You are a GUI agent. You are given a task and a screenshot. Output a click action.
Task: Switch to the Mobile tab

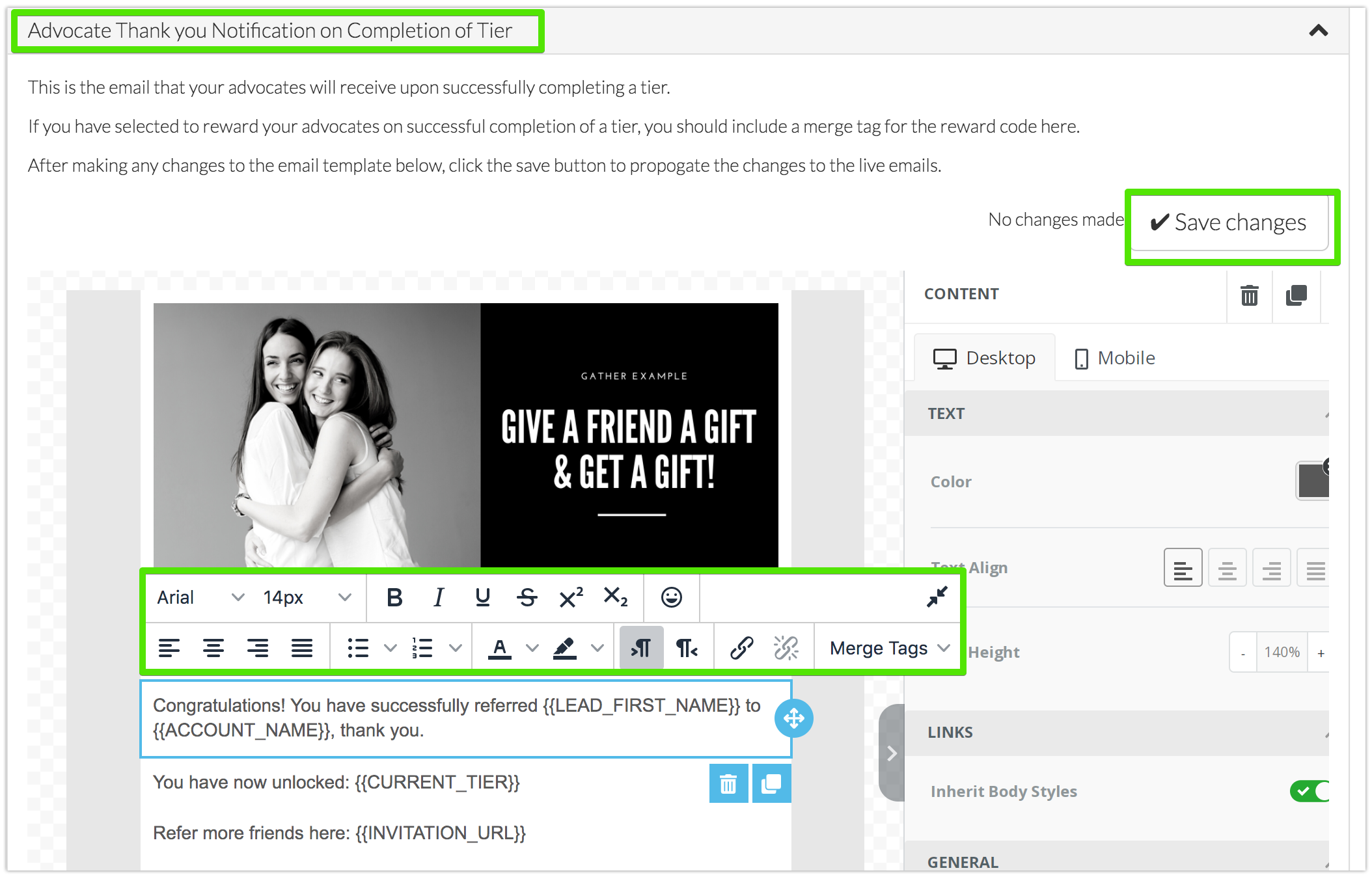click(1116, 358)
